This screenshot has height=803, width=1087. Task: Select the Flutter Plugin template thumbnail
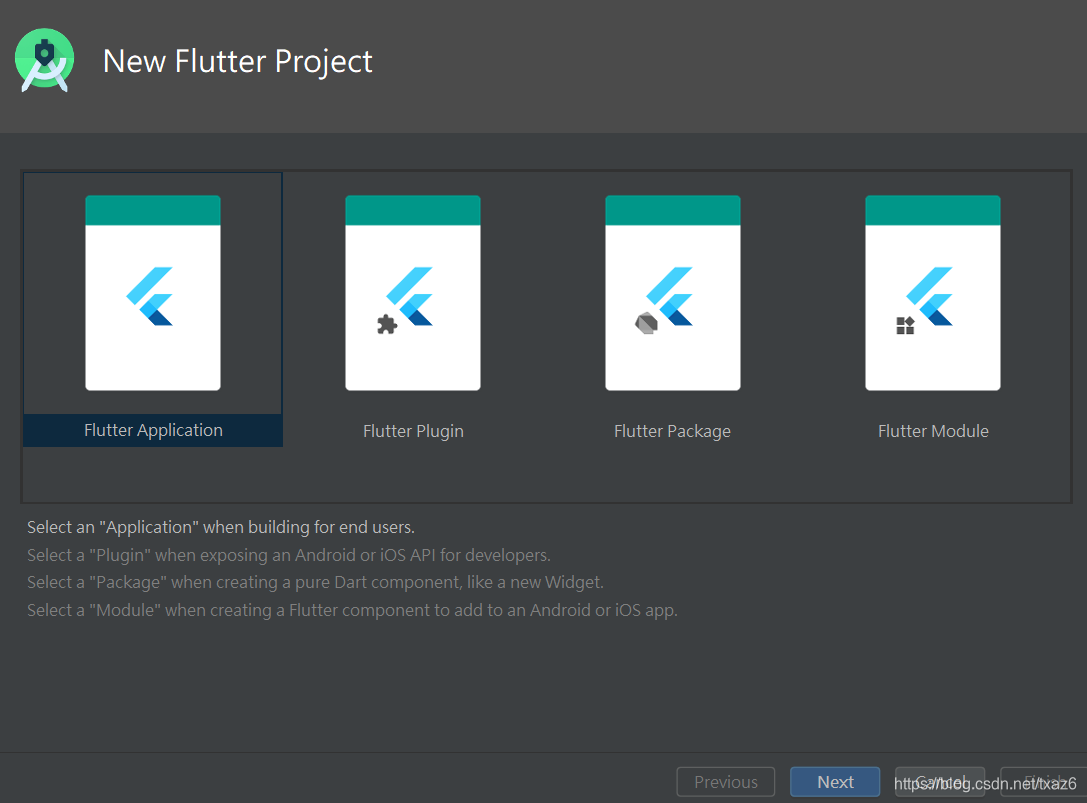[x=412, y=293]
